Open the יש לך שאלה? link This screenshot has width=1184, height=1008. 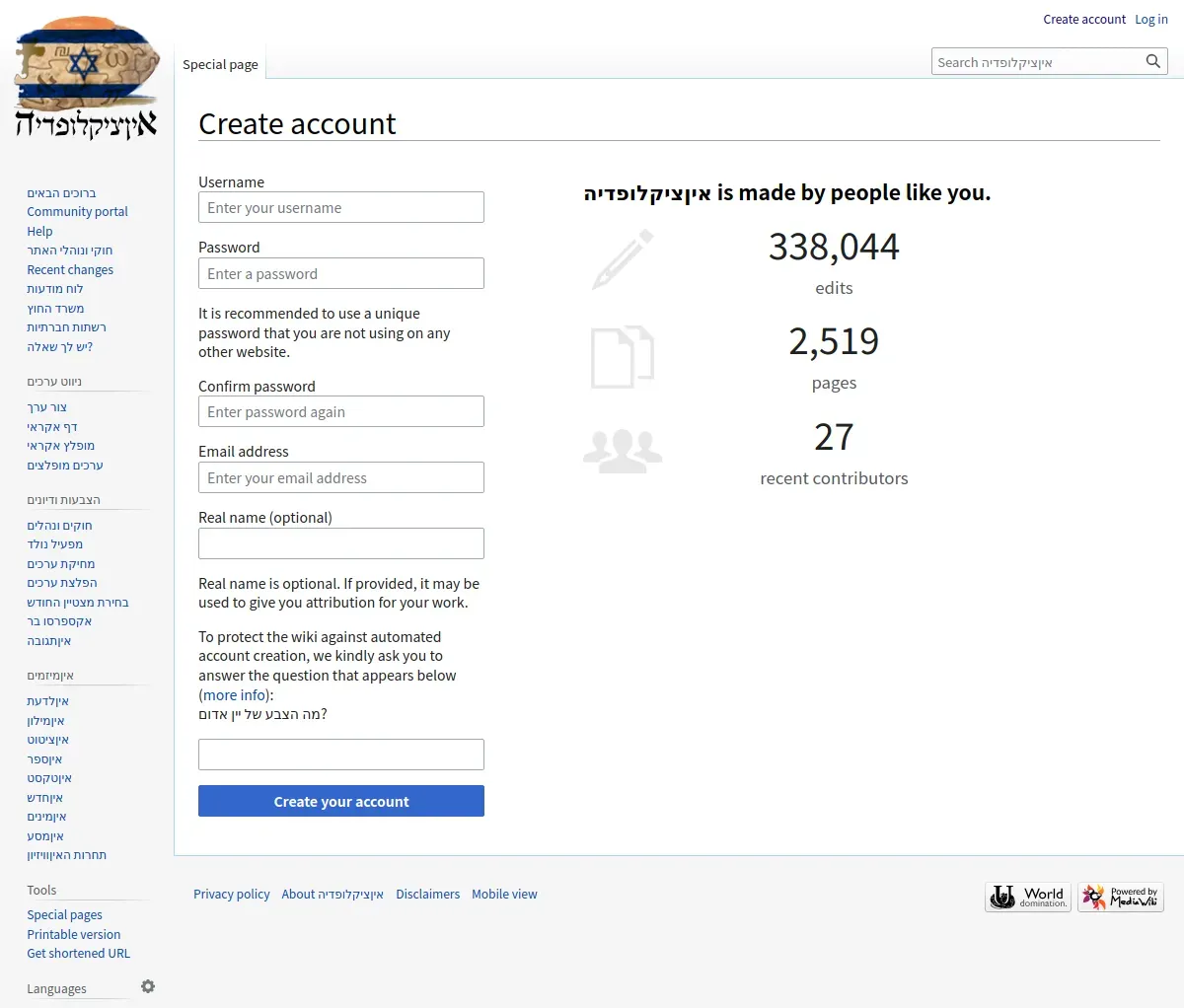[59, 346]
